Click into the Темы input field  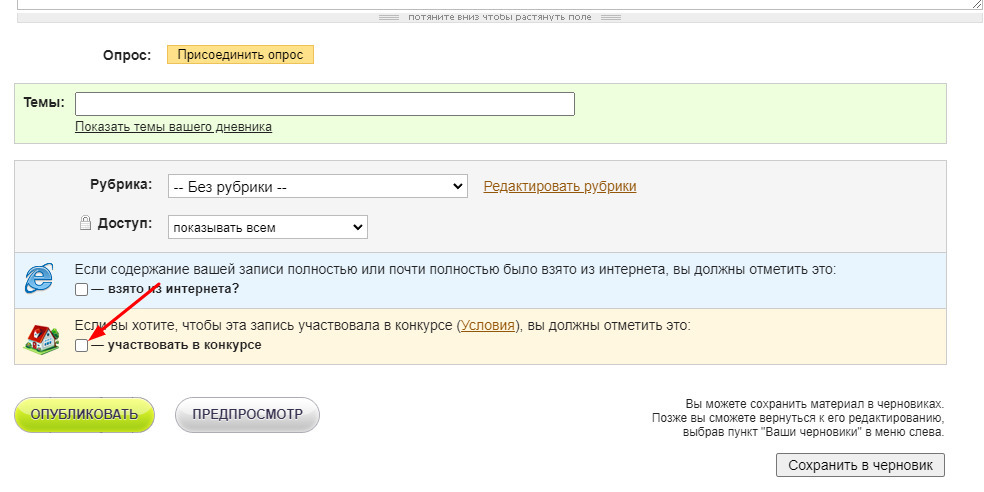[324, 104]
